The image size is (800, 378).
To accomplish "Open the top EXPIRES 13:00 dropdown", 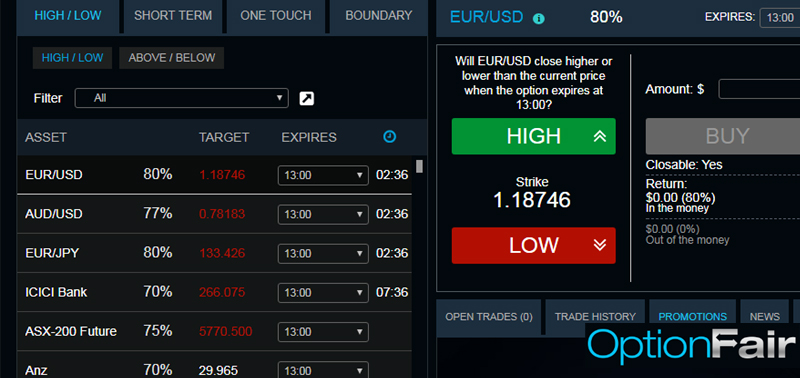I will point(780,18).
